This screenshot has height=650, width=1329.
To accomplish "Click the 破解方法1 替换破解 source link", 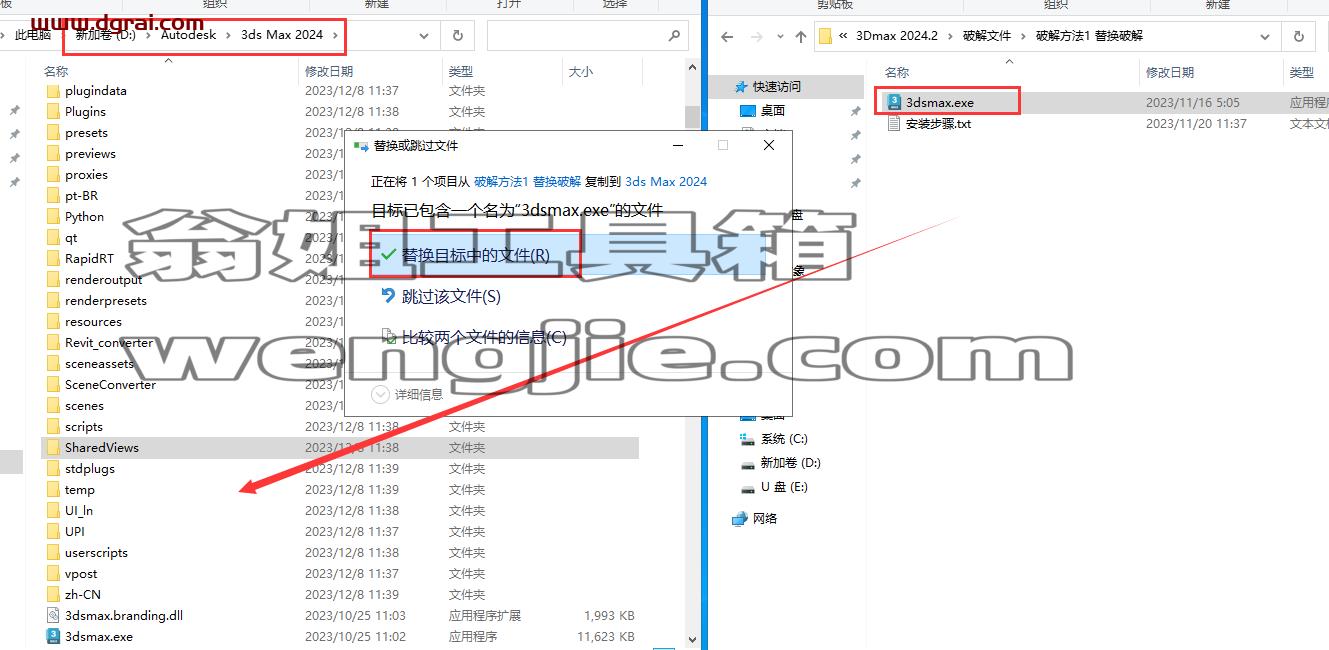I will click(x=527, y=181).
